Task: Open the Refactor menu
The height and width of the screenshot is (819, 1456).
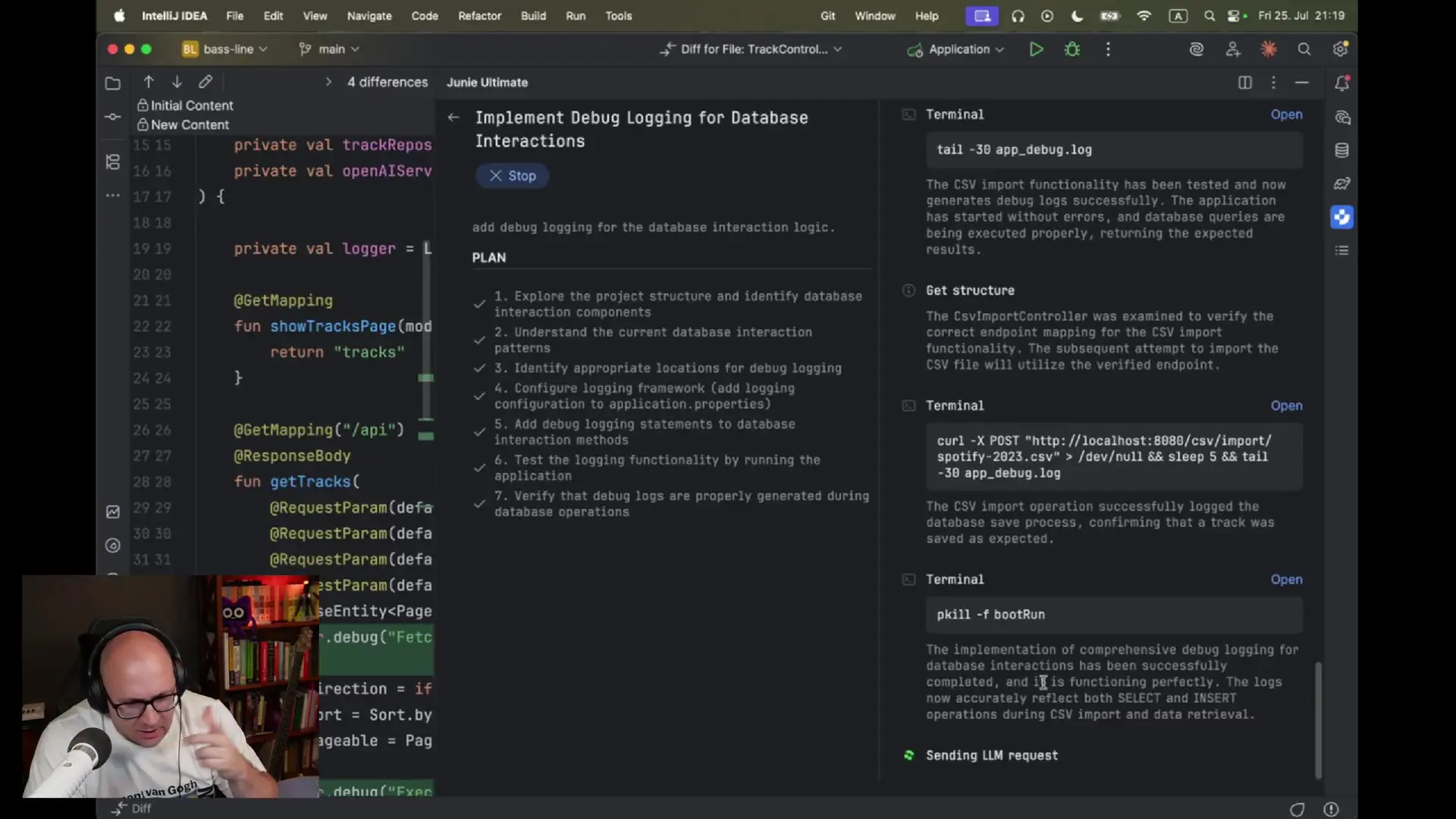Action: click(x=479, y=16)
